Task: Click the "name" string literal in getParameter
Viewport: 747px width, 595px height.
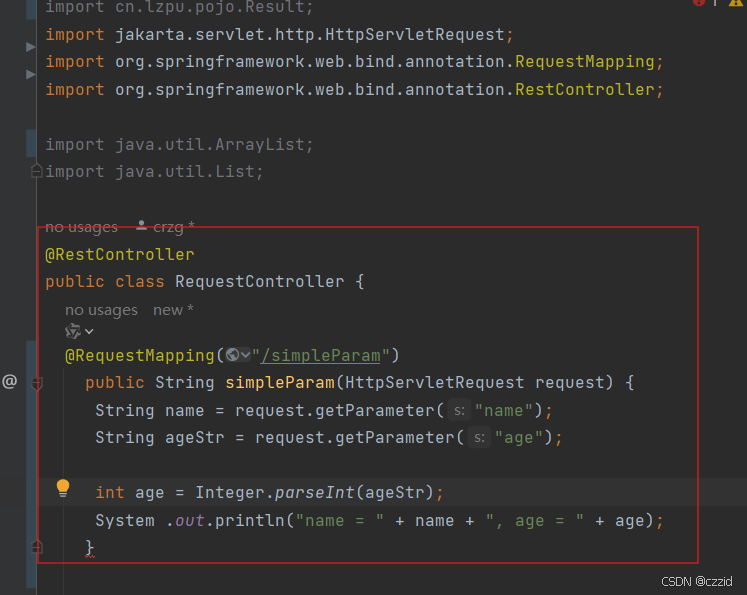Action: coord(504,410)
